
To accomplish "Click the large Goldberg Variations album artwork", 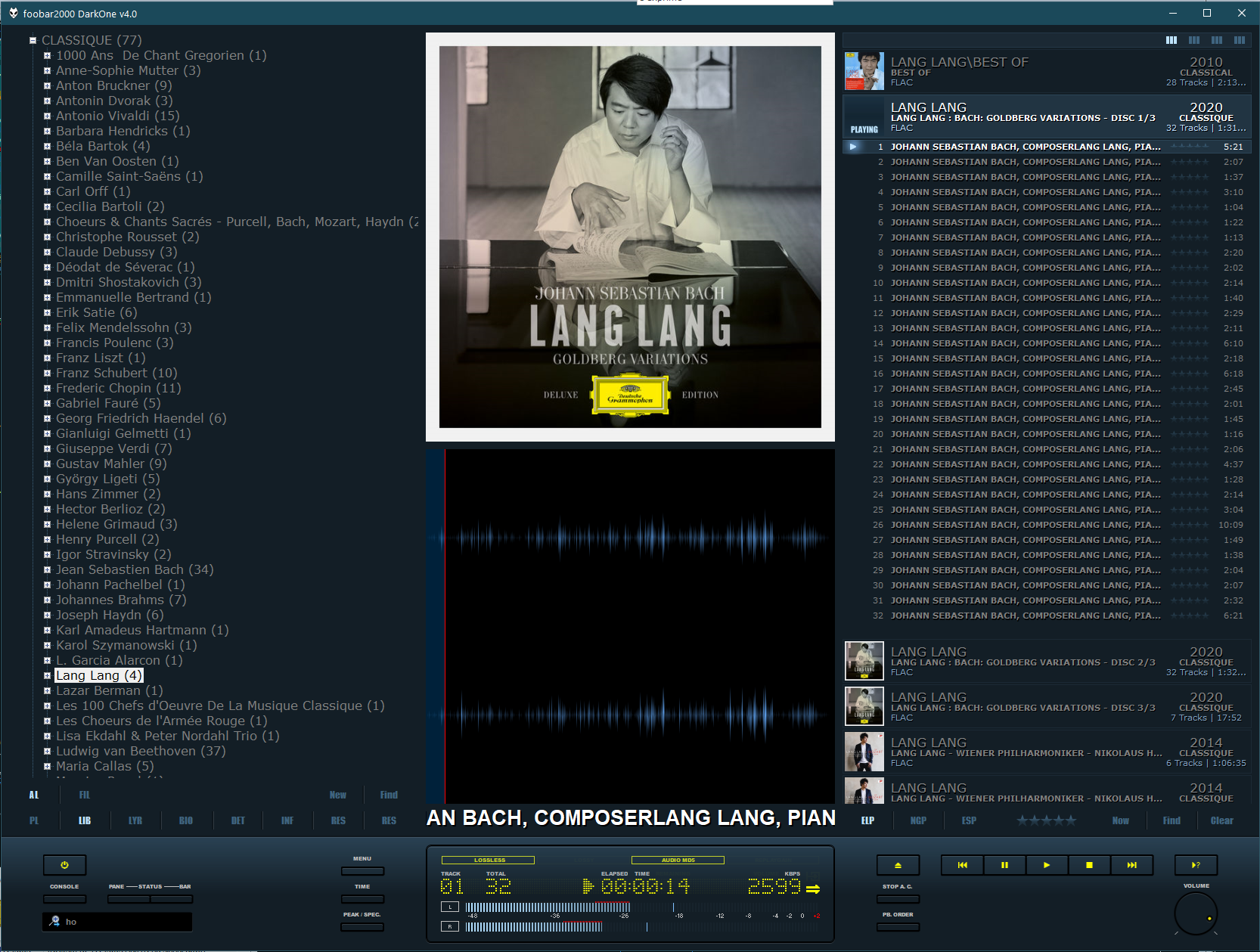I will click(630, 237).
